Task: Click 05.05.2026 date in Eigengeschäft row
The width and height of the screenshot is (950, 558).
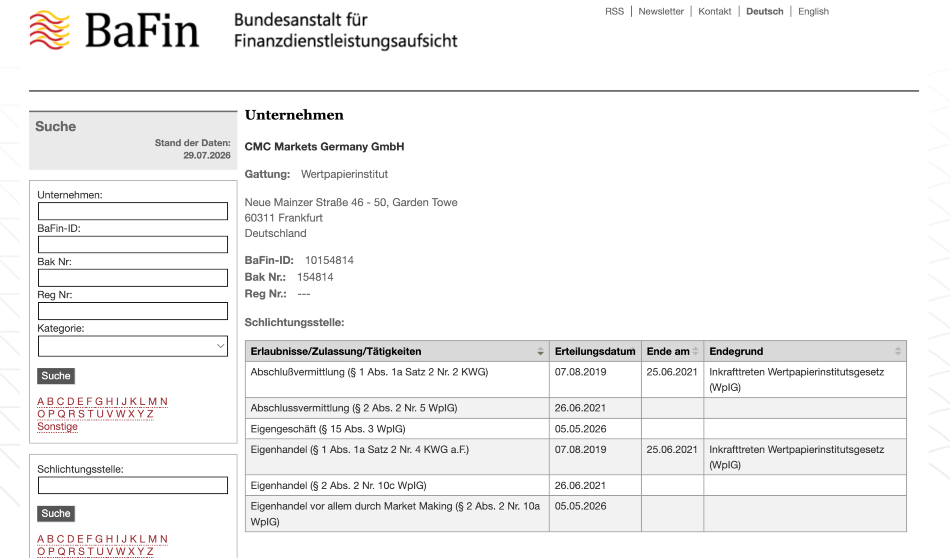Action: (x=580, y=429)
